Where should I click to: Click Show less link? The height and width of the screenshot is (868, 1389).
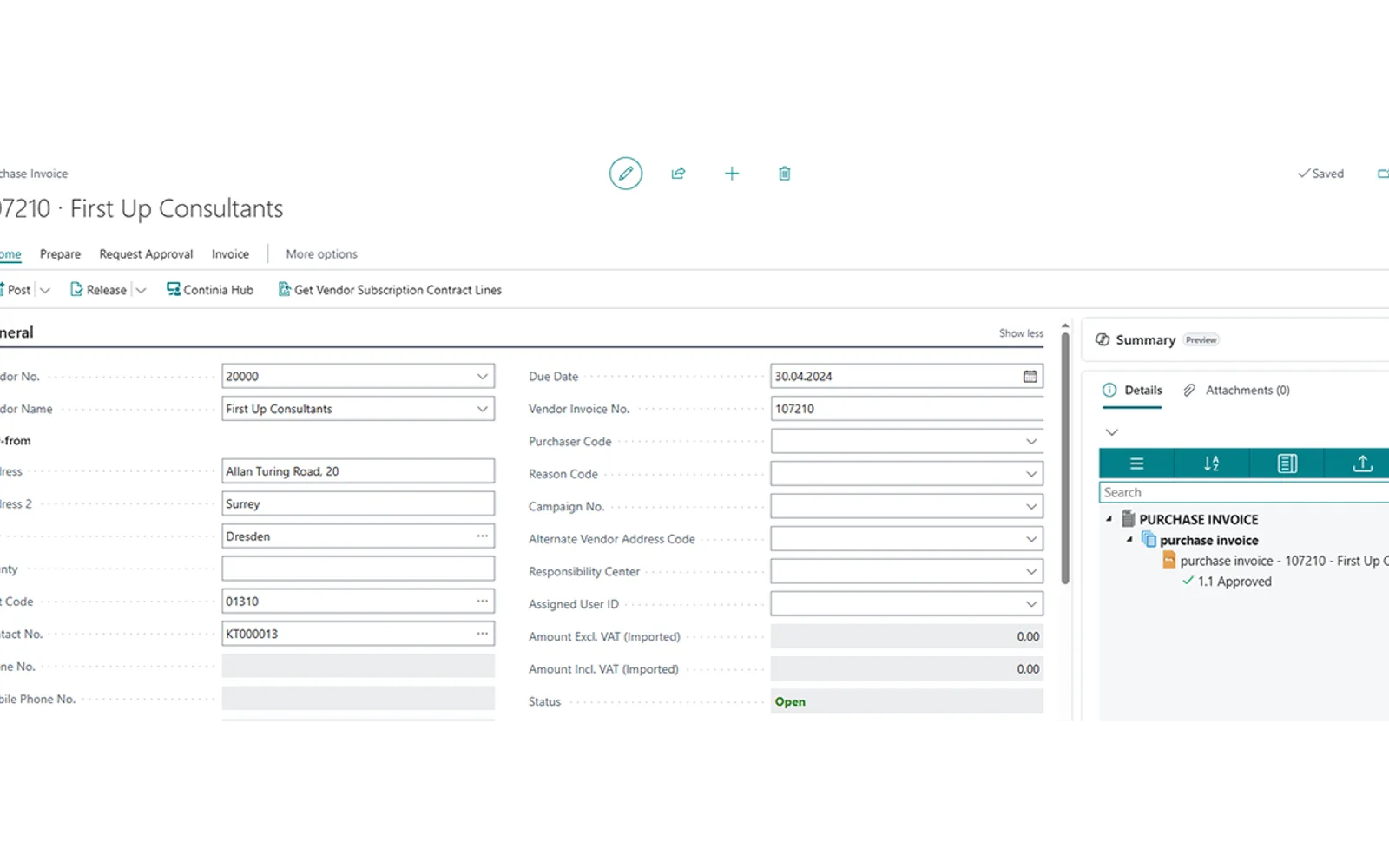click(x=1021, y=333)
